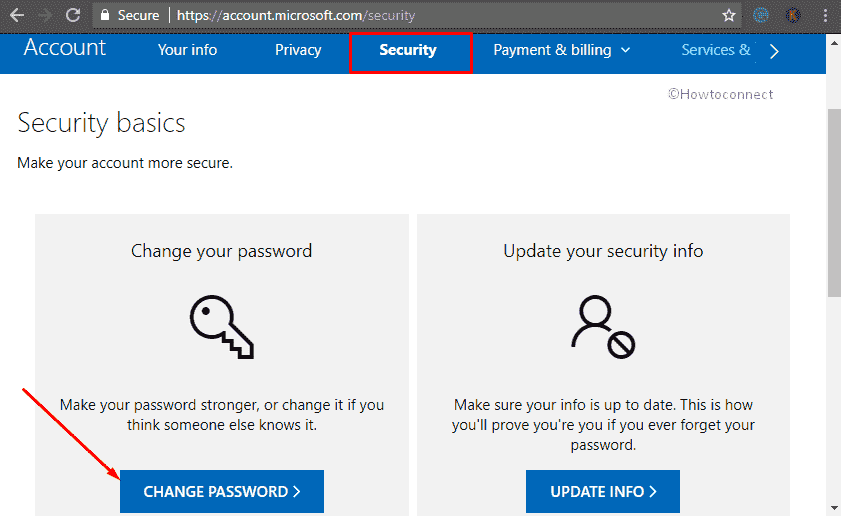The height and width of the screenshot is (516, 841).
Task: Open the Your info tab
Action: (187, 50)
